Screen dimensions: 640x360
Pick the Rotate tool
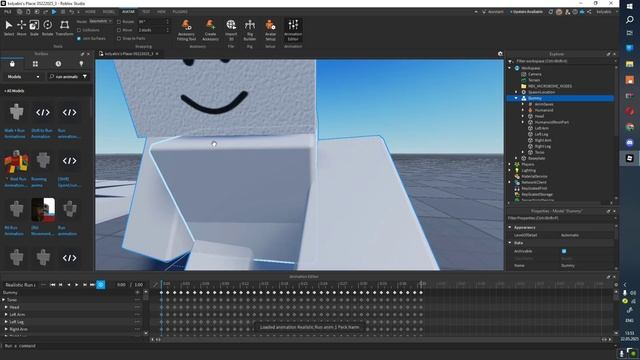pyautogui.click(x=47, y=26)
